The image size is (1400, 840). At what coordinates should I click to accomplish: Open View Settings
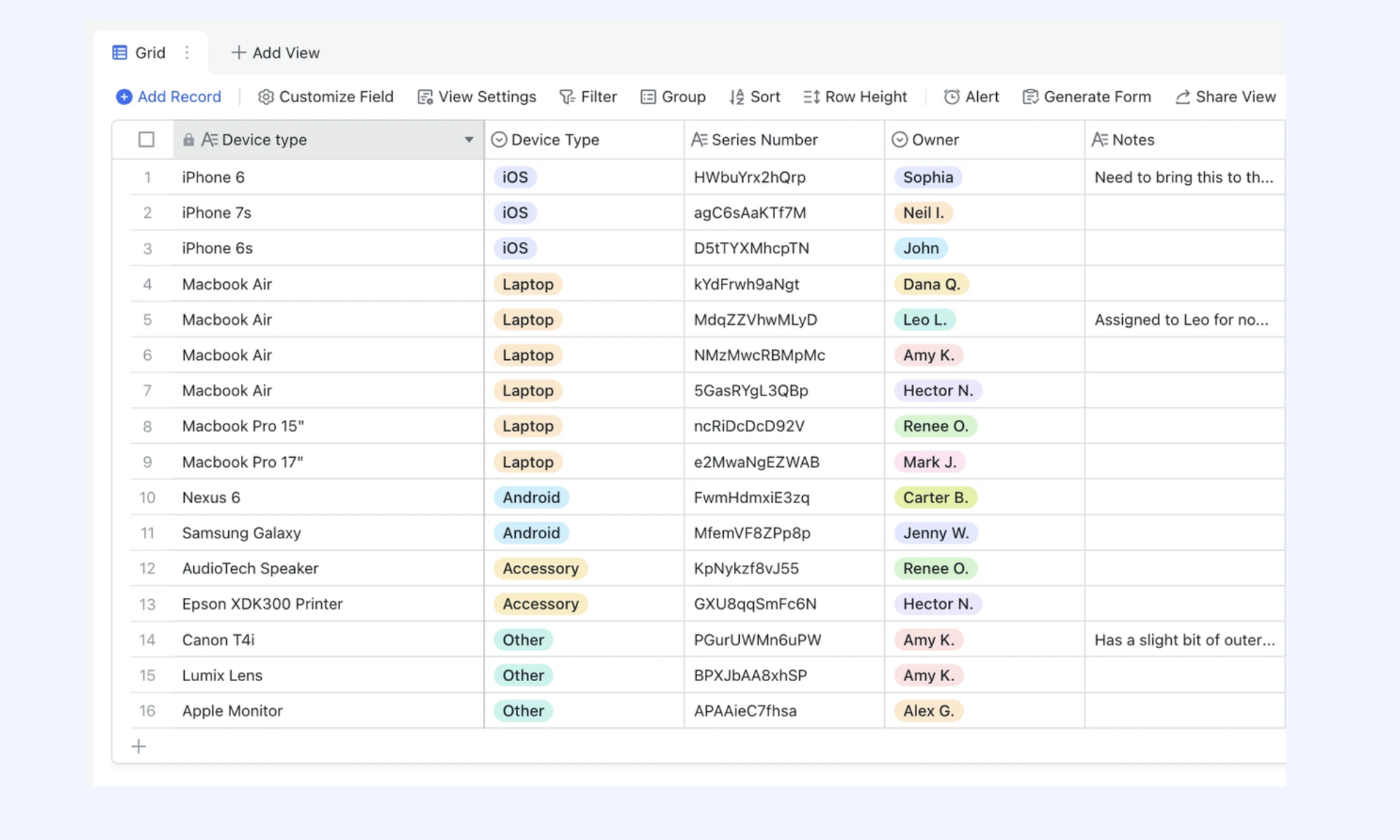477,97
